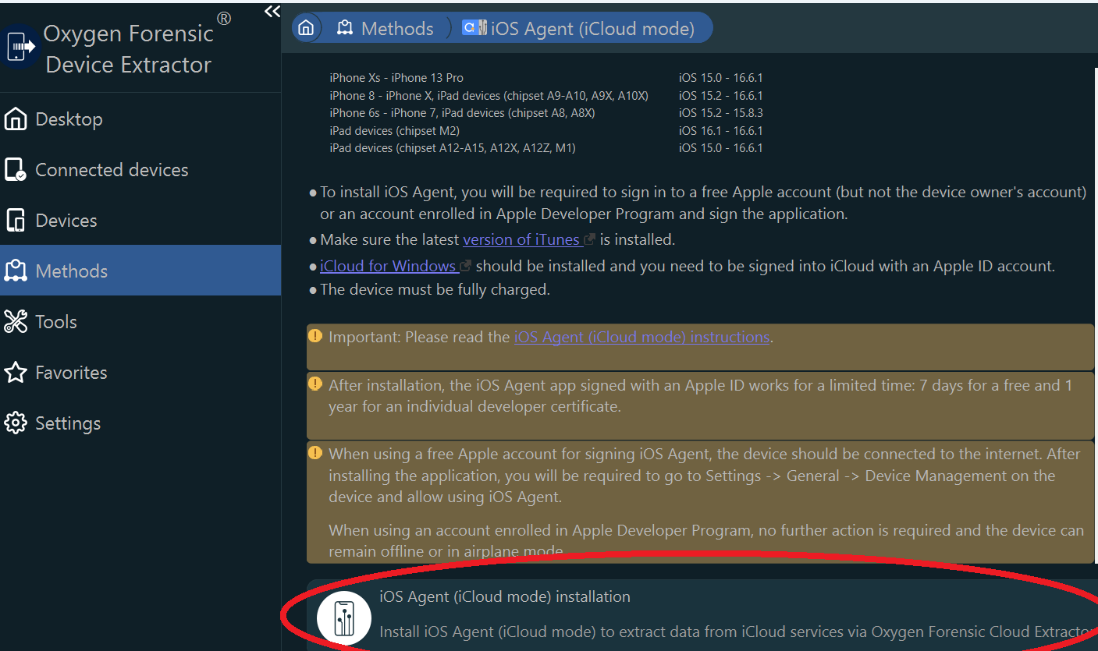The width and height of the screenshot is (1098, 651).
Task: Open the Favorites section
Action: click(x=140, y=372)
